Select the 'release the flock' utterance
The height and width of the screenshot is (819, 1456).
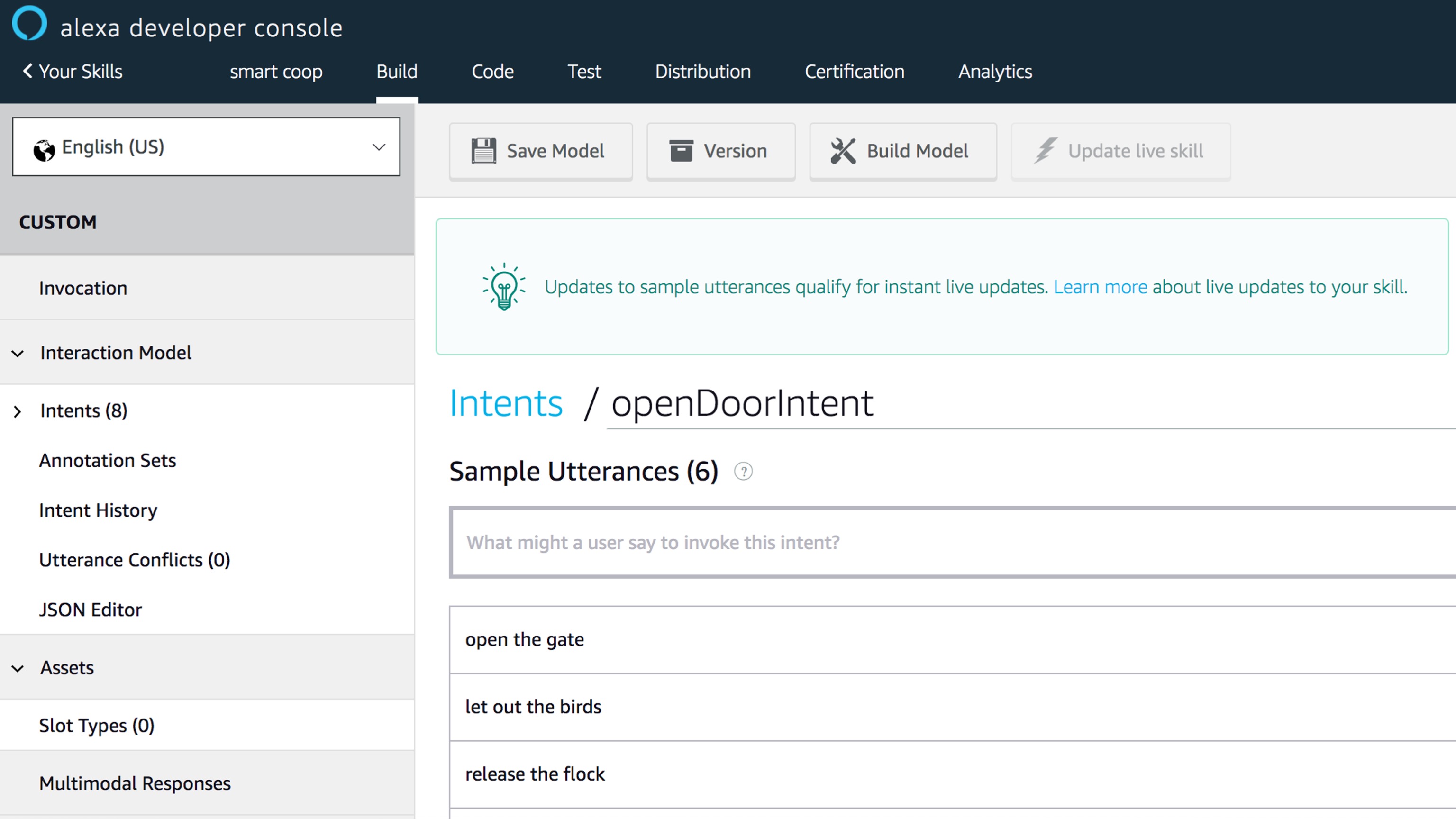click(953, 774)
